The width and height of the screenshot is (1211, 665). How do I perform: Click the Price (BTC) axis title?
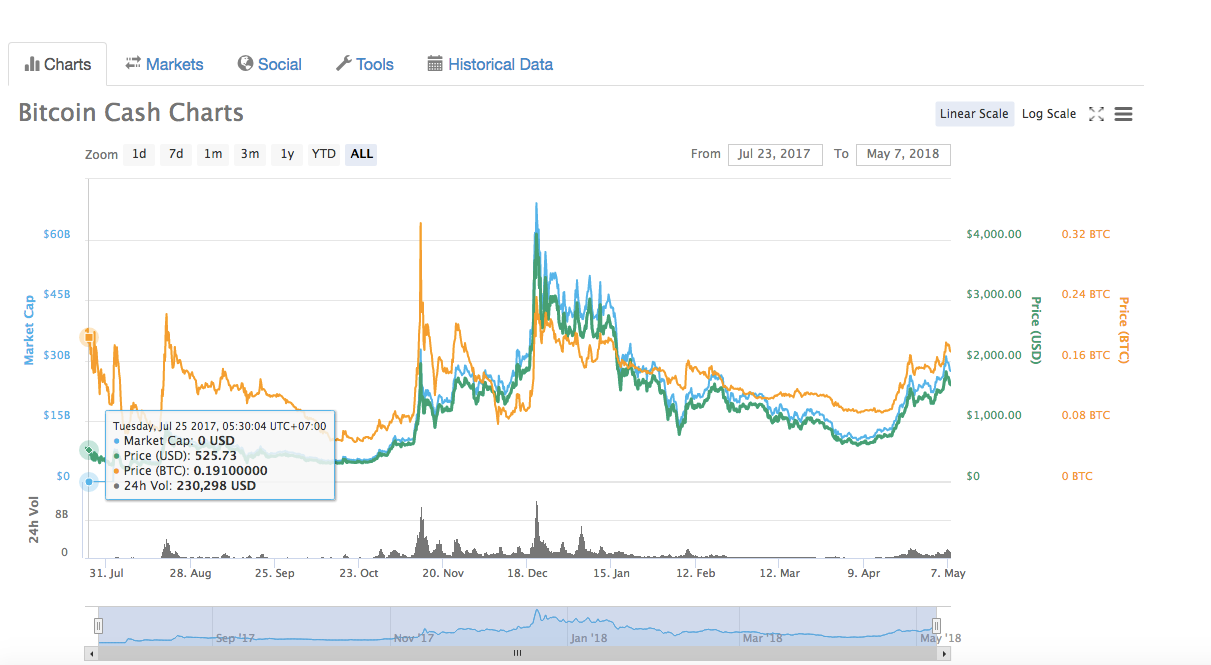coord(1123,330)
